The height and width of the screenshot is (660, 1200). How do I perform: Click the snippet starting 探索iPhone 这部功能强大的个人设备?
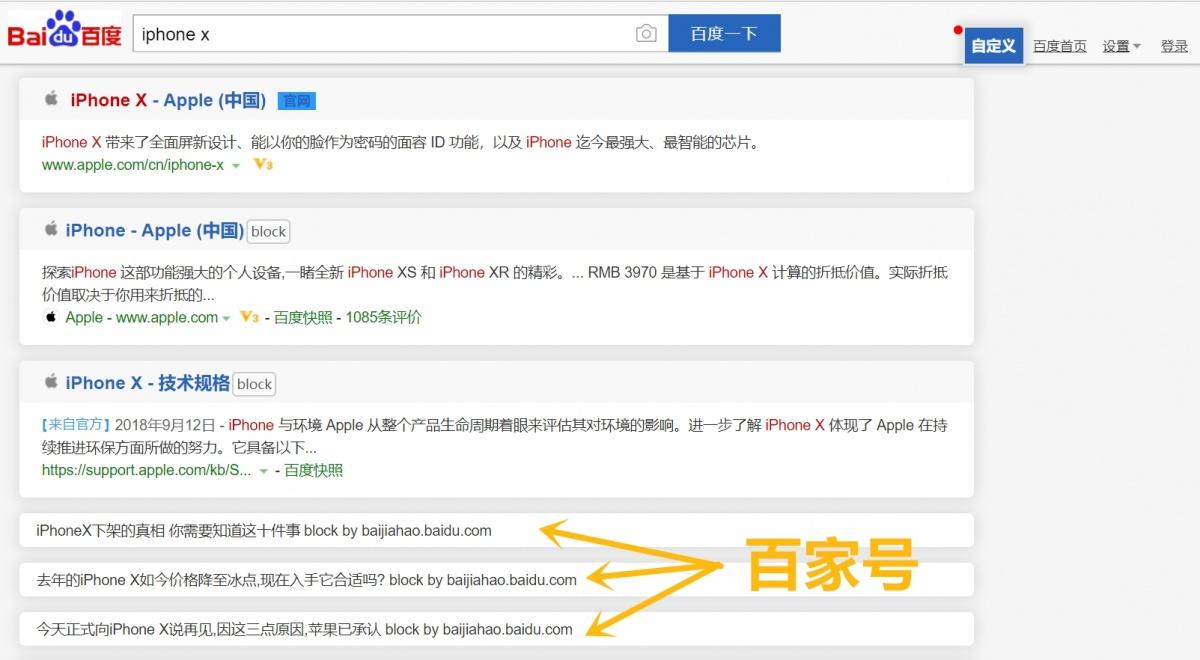point(495,283)
